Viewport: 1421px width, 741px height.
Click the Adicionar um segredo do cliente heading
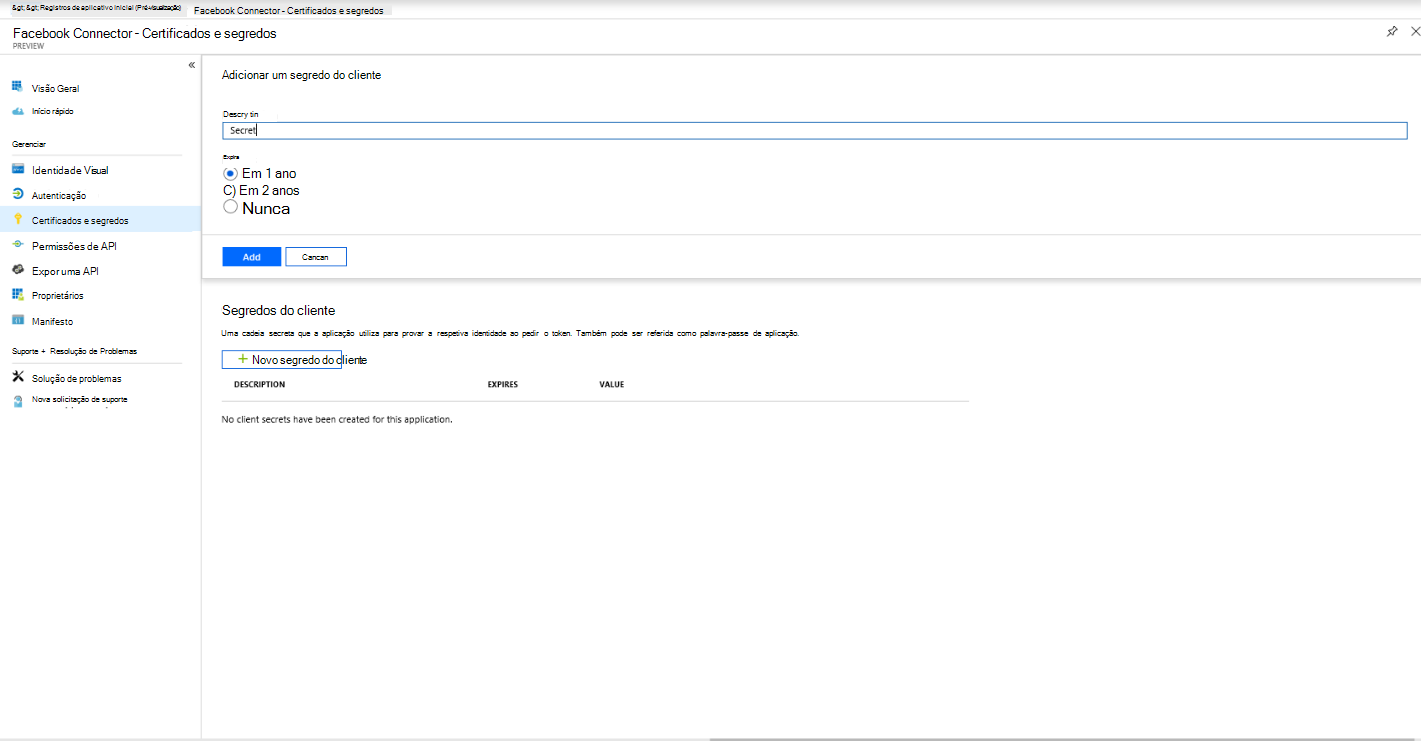(301, 75)
